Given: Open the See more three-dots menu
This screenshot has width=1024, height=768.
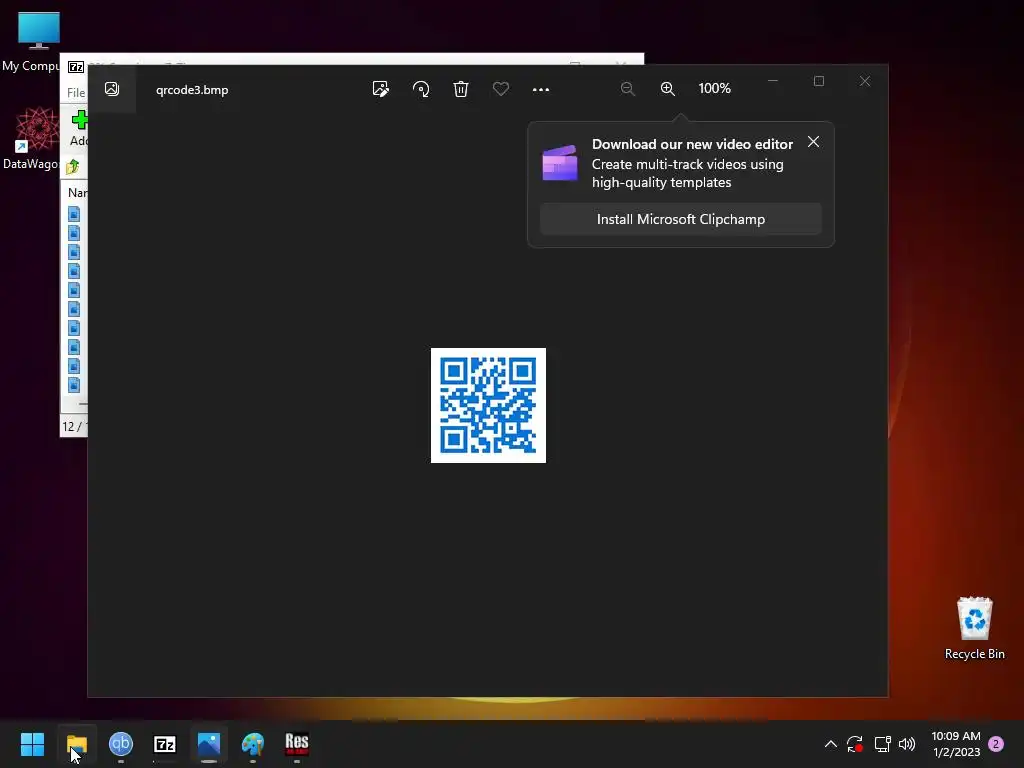Looking at the screenshot, I should (541, 89).
